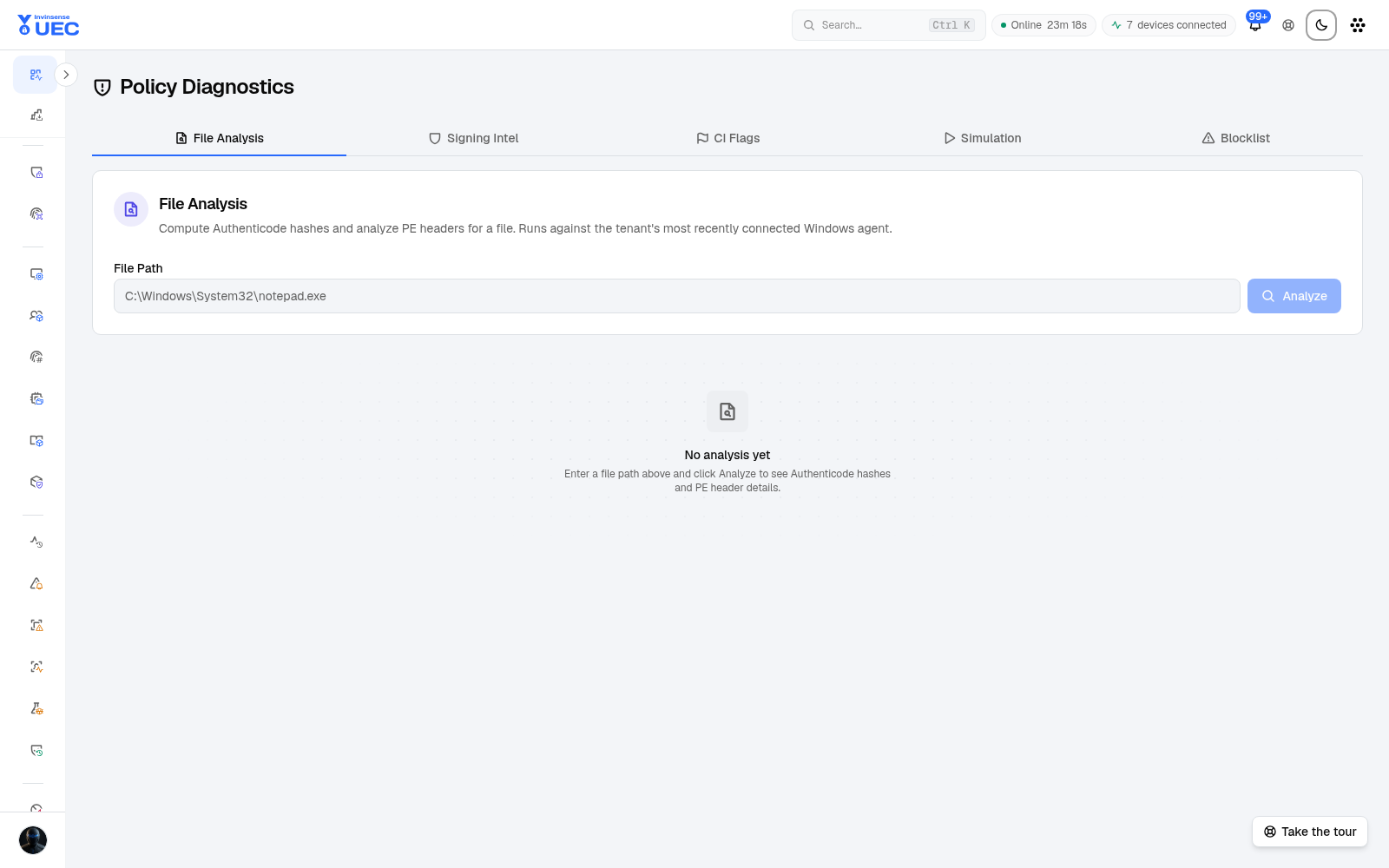Go to the Simulation tab
This screenshot has width=1389, height=868.
pyautogui.click(x=982, y=138)
